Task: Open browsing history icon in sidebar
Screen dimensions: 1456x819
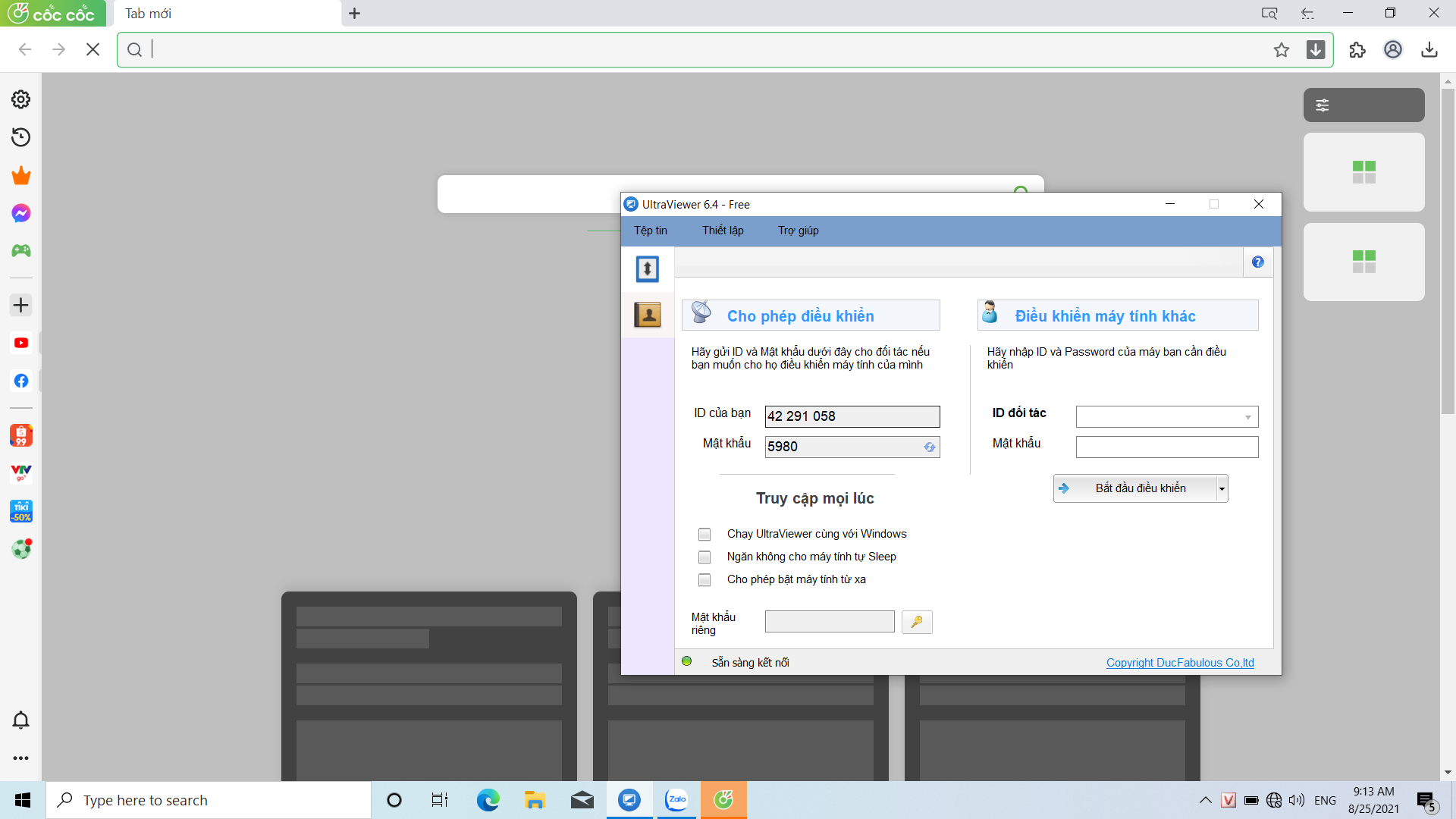Action: click(21, 137)
